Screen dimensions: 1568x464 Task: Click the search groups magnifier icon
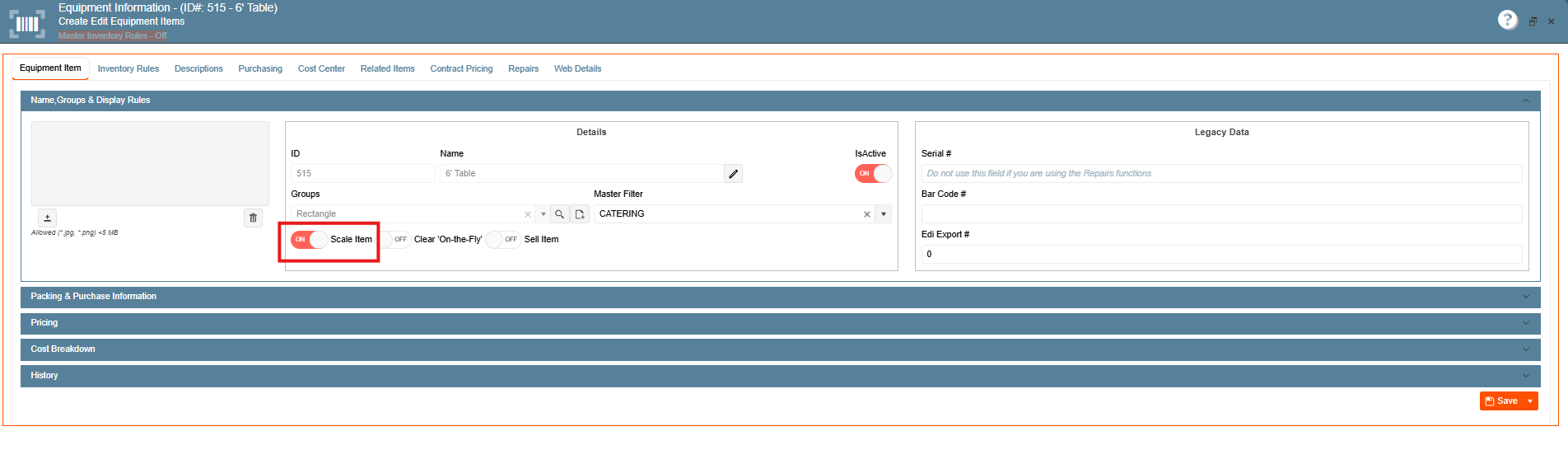point(559,213)
